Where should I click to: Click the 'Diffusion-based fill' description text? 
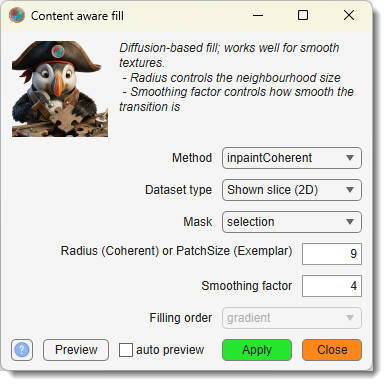[236, 77]
